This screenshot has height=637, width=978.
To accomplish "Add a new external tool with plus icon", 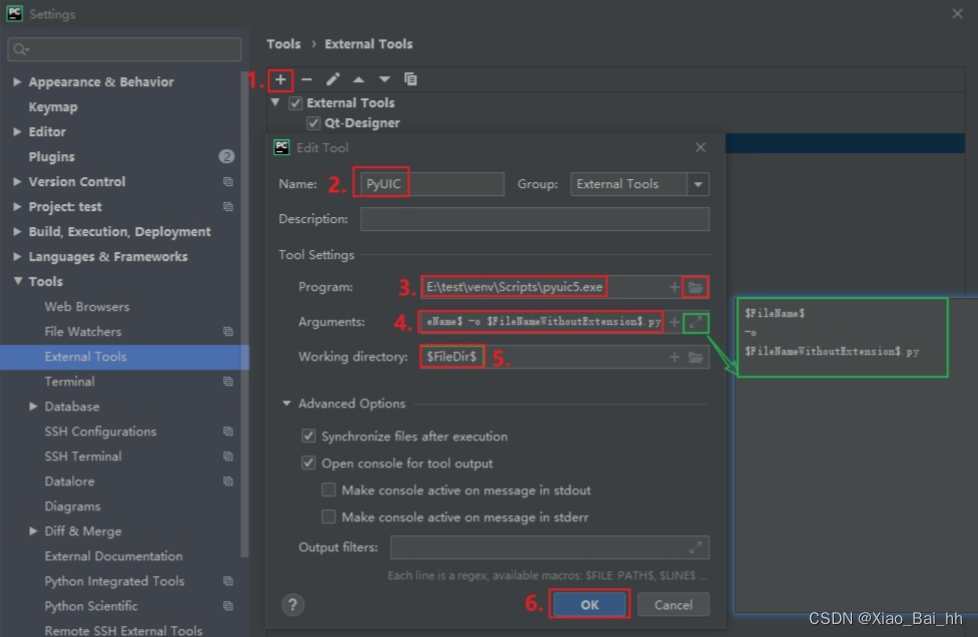I will click(x=281, y=80).
